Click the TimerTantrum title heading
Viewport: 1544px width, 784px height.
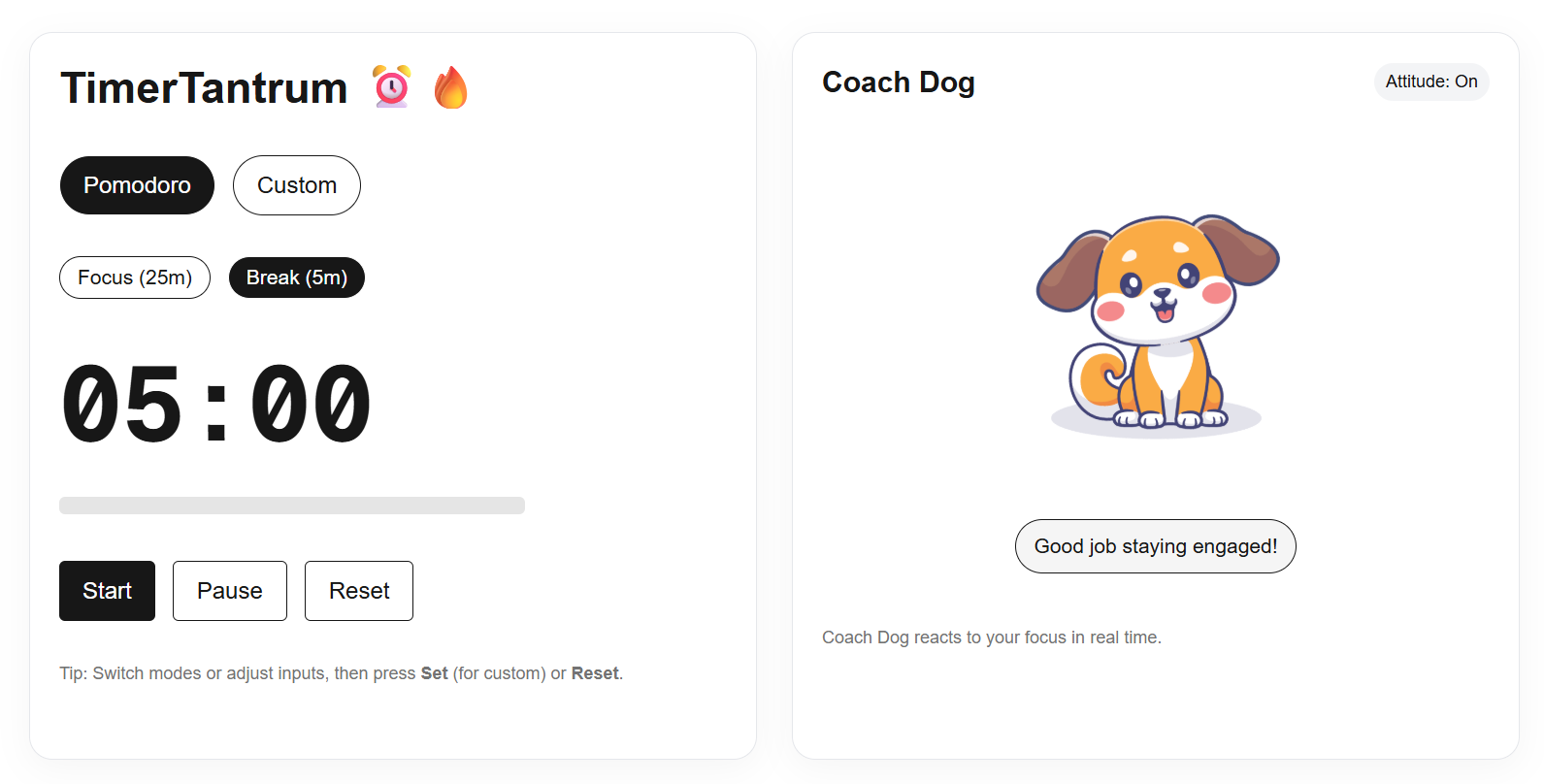[204, 87]
